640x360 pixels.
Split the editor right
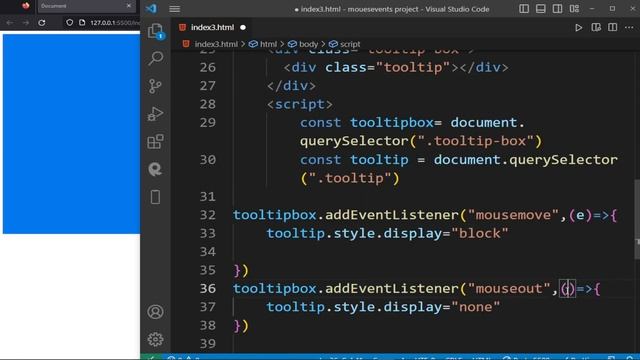tap(613, 27)
